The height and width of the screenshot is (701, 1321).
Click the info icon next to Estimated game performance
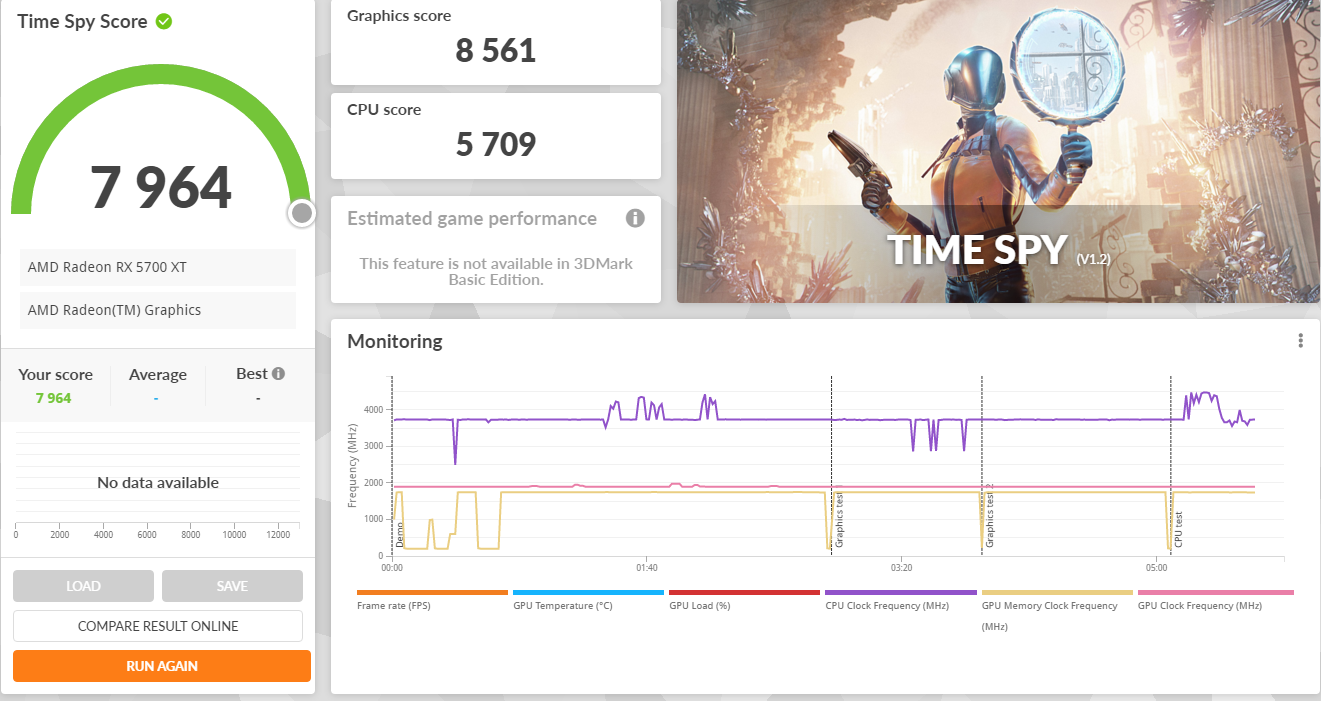(x=635, y=218)
